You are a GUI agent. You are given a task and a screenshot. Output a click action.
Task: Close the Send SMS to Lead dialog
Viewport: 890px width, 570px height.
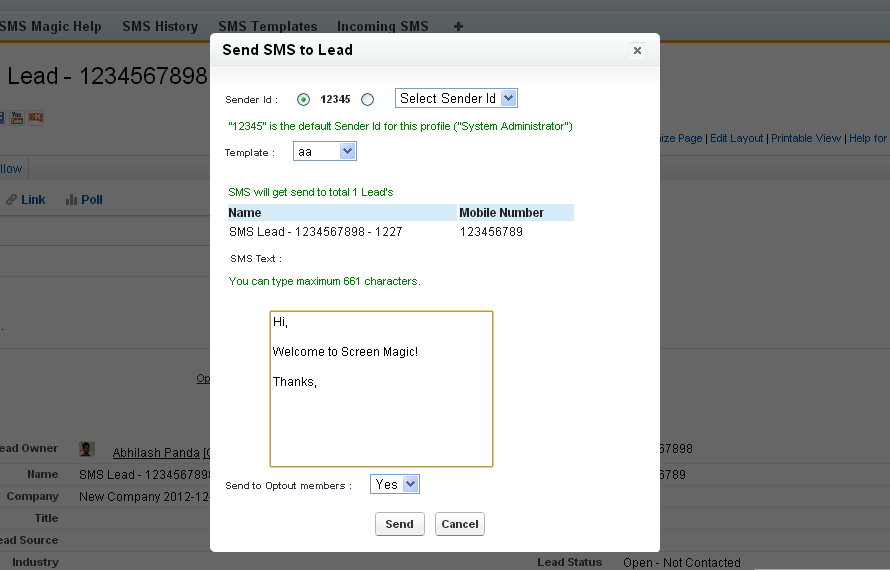(637, 51)
